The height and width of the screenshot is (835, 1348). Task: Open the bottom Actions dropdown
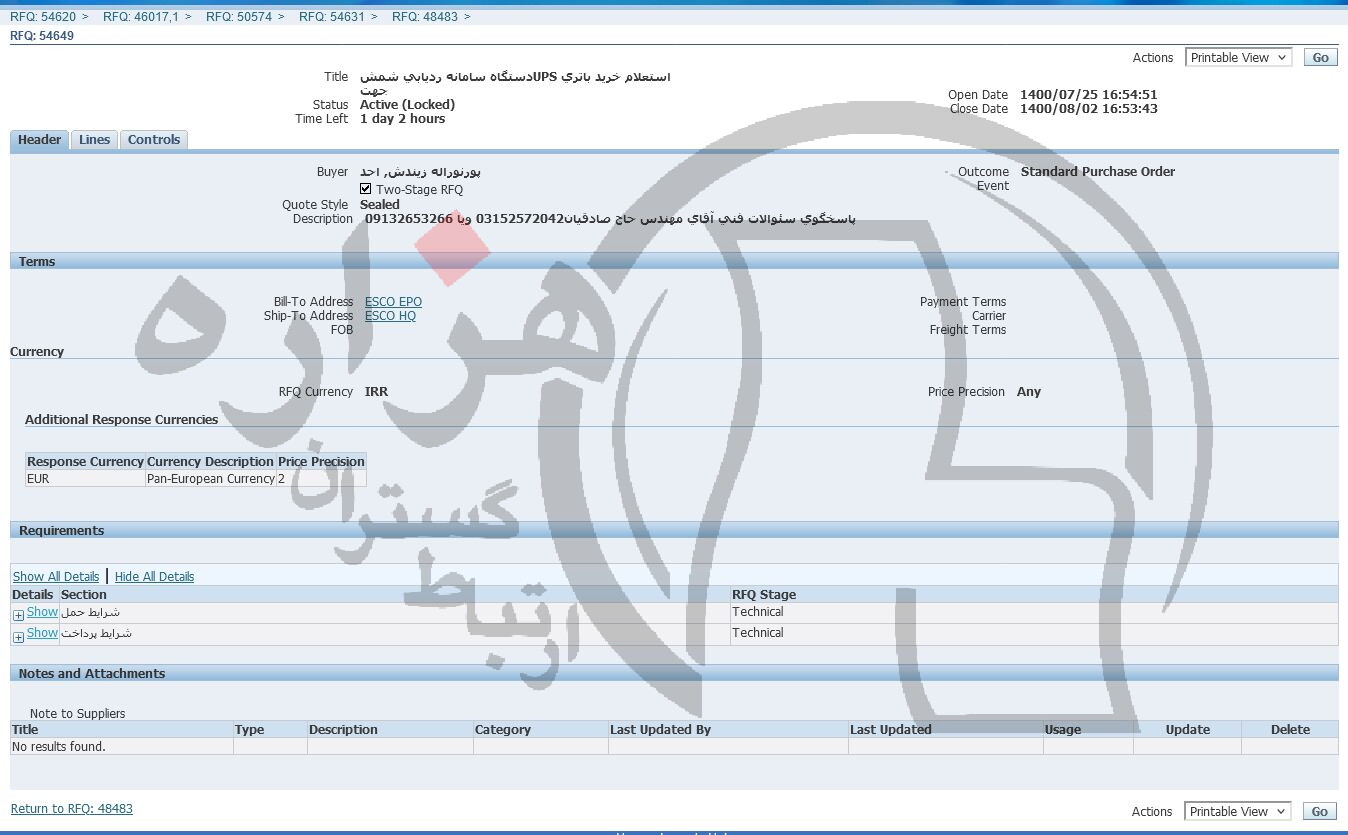(1238, 812)
